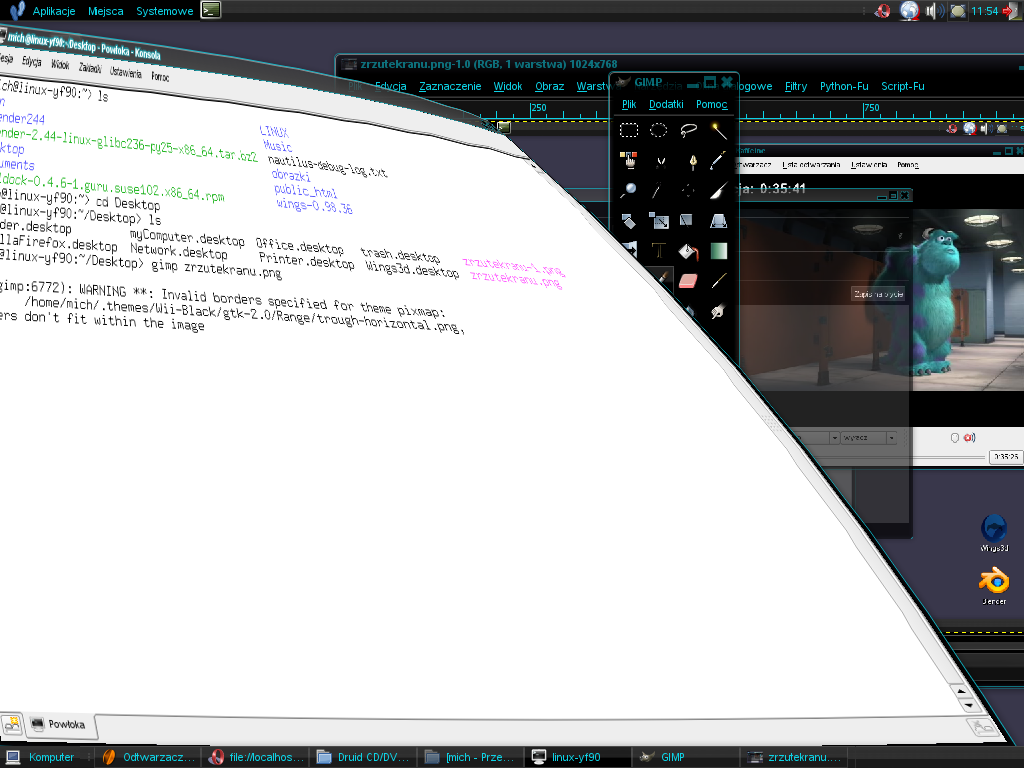Add a new tab in Konsola

(x=11, y=724)
